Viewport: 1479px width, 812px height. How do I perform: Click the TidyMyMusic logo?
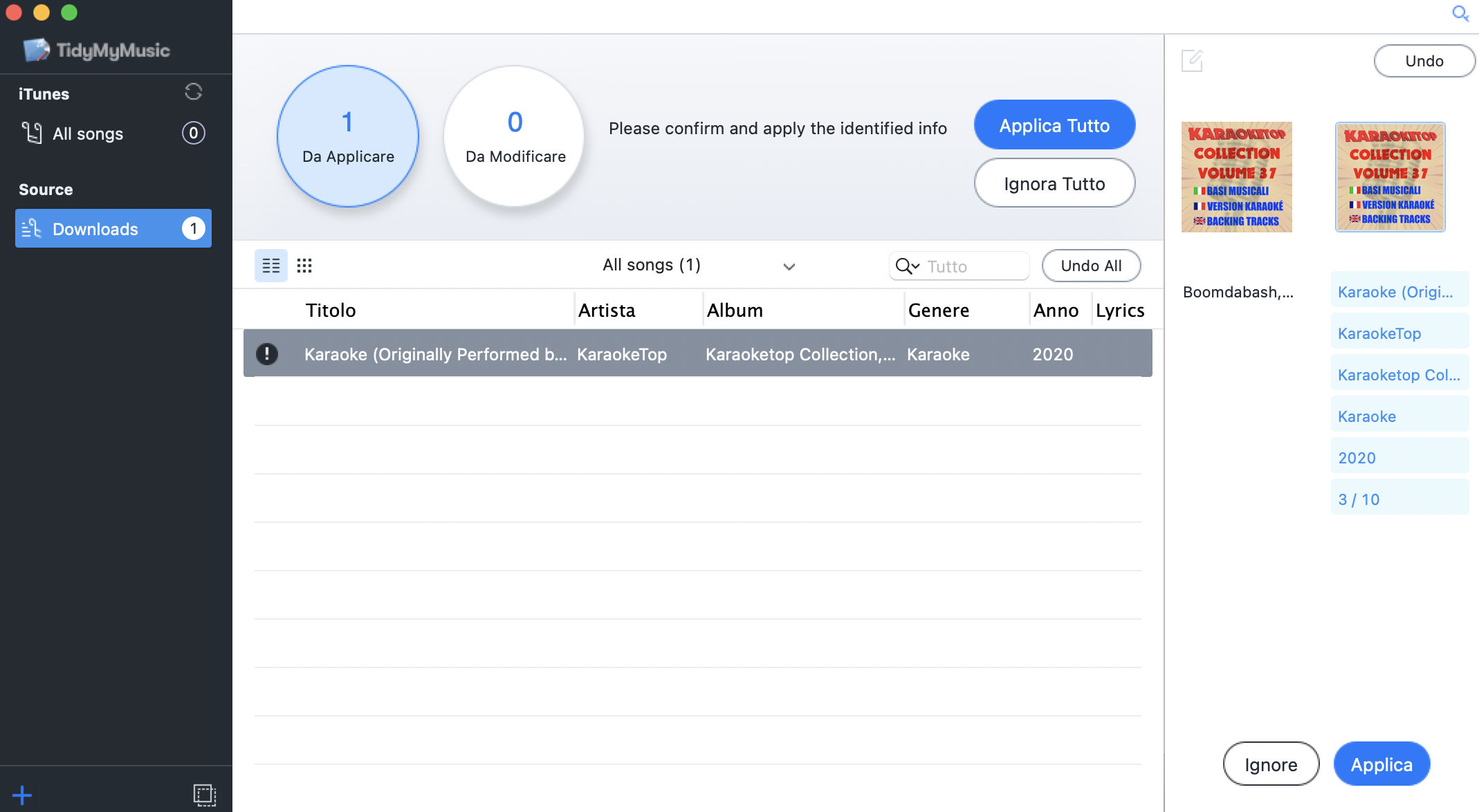click(x=97, y=50)
